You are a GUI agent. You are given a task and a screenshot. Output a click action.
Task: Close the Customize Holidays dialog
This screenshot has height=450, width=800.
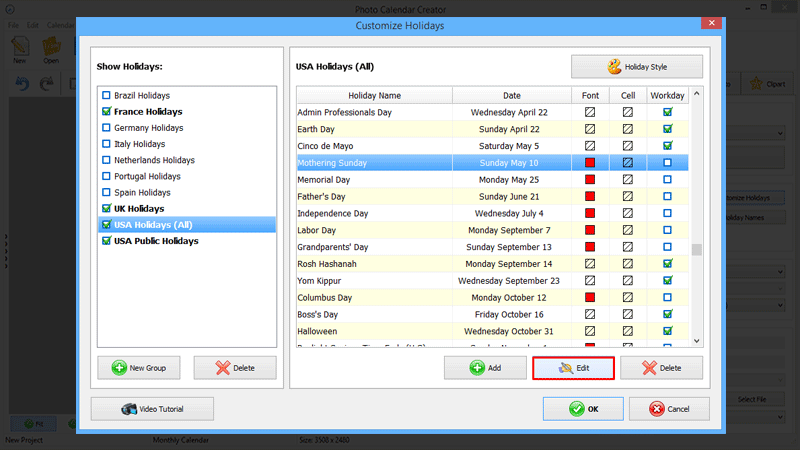[x=711, y=23]
